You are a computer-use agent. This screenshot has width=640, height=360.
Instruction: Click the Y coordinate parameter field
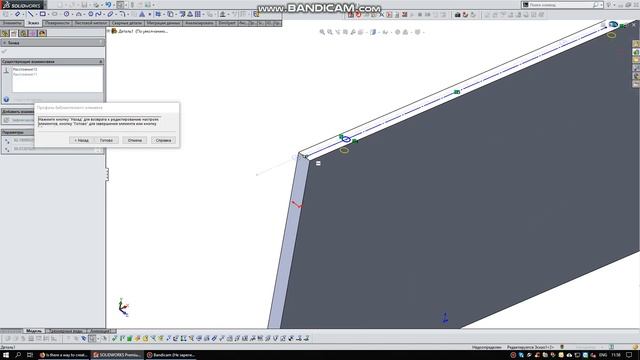pyautogui.click(x=55, y=149)
